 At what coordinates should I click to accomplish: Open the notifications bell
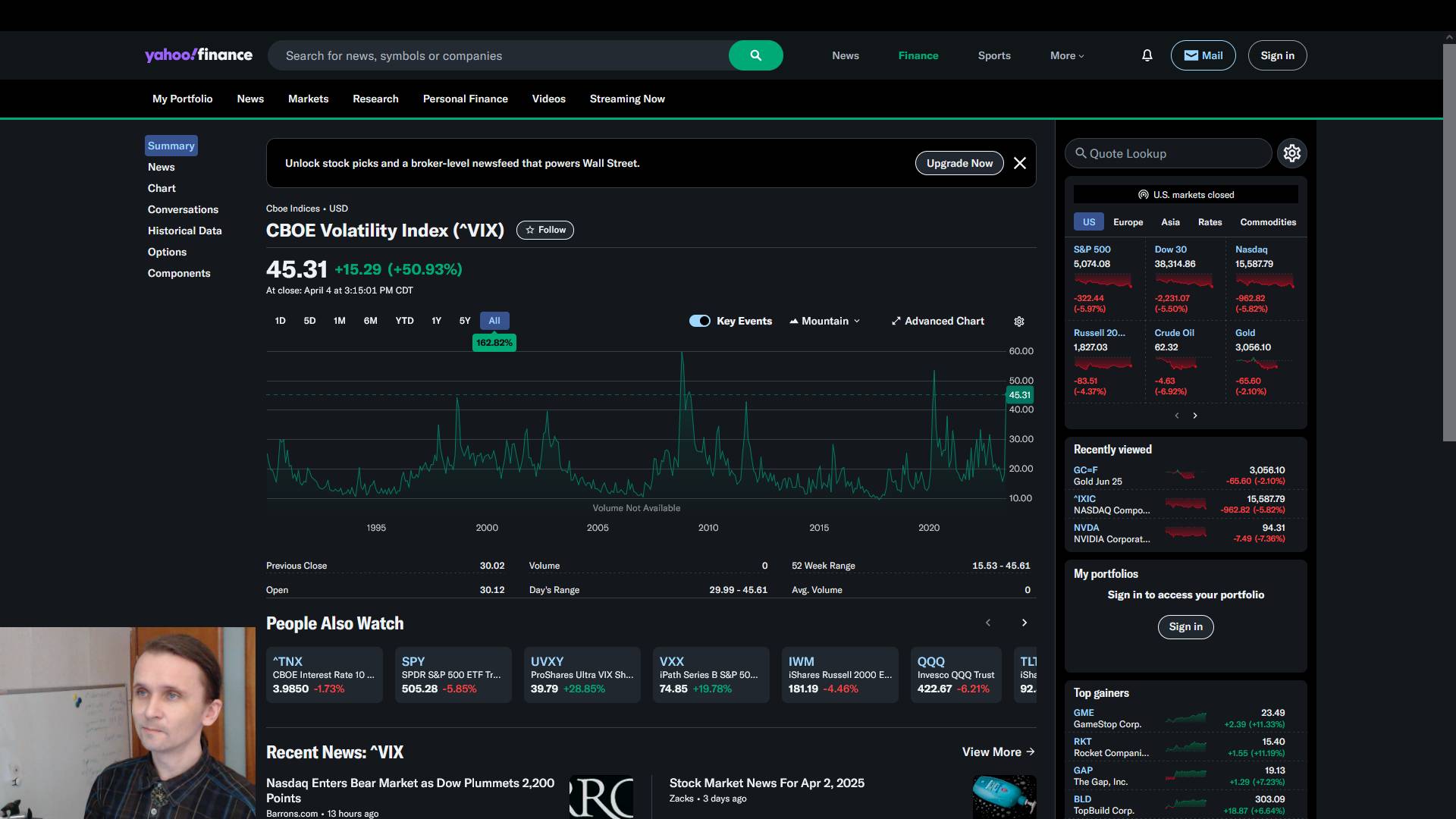coord(1147,55)
